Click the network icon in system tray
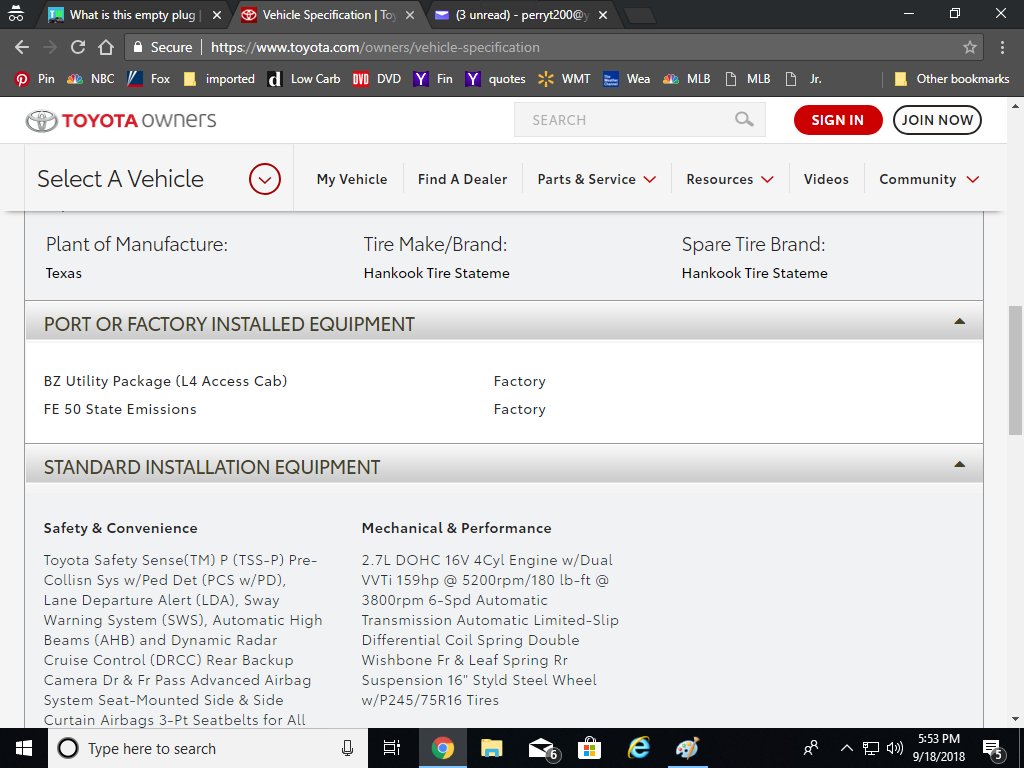 tap(871, 748)
